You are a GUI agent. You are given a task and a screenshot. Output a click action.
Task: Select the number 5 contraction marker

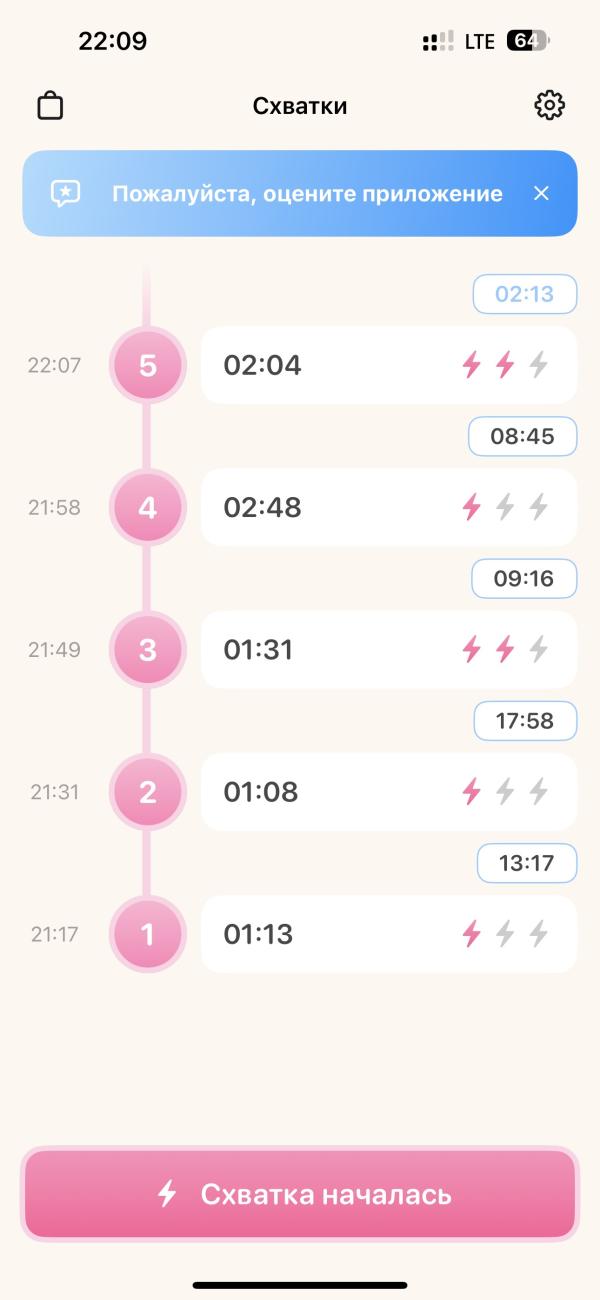click(148, 365)
